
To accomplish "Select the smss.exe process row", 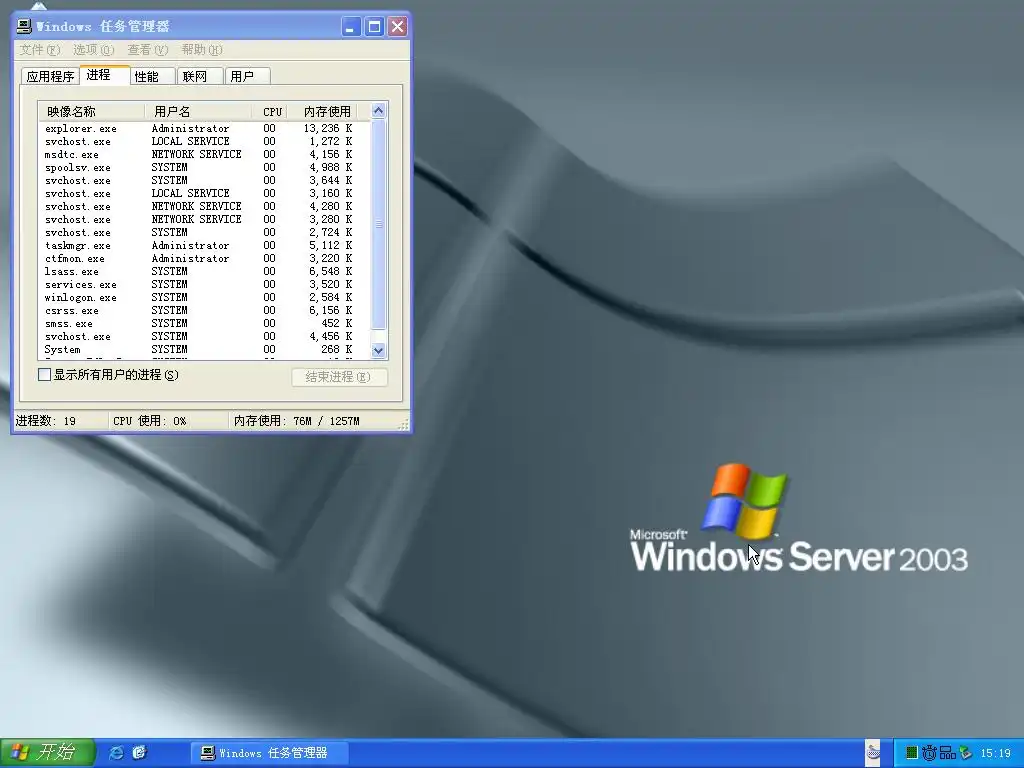I will tap(204, 324).
